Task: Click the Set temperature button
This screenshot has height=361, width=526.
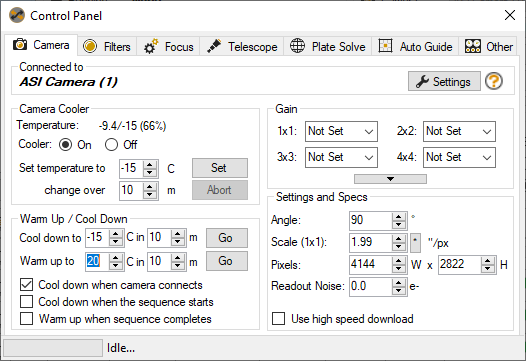Action: [x=220, y=168]
